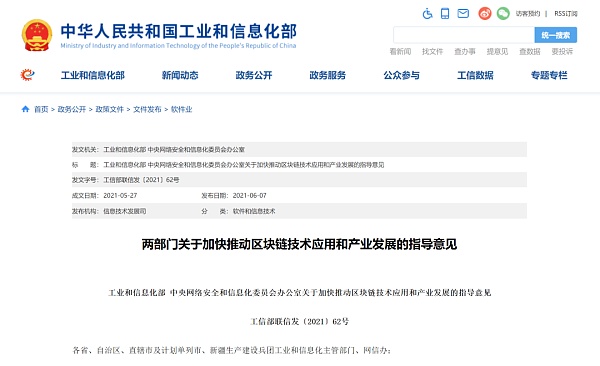Select the 查办事 search shortcut

click(x=465, y=52)
